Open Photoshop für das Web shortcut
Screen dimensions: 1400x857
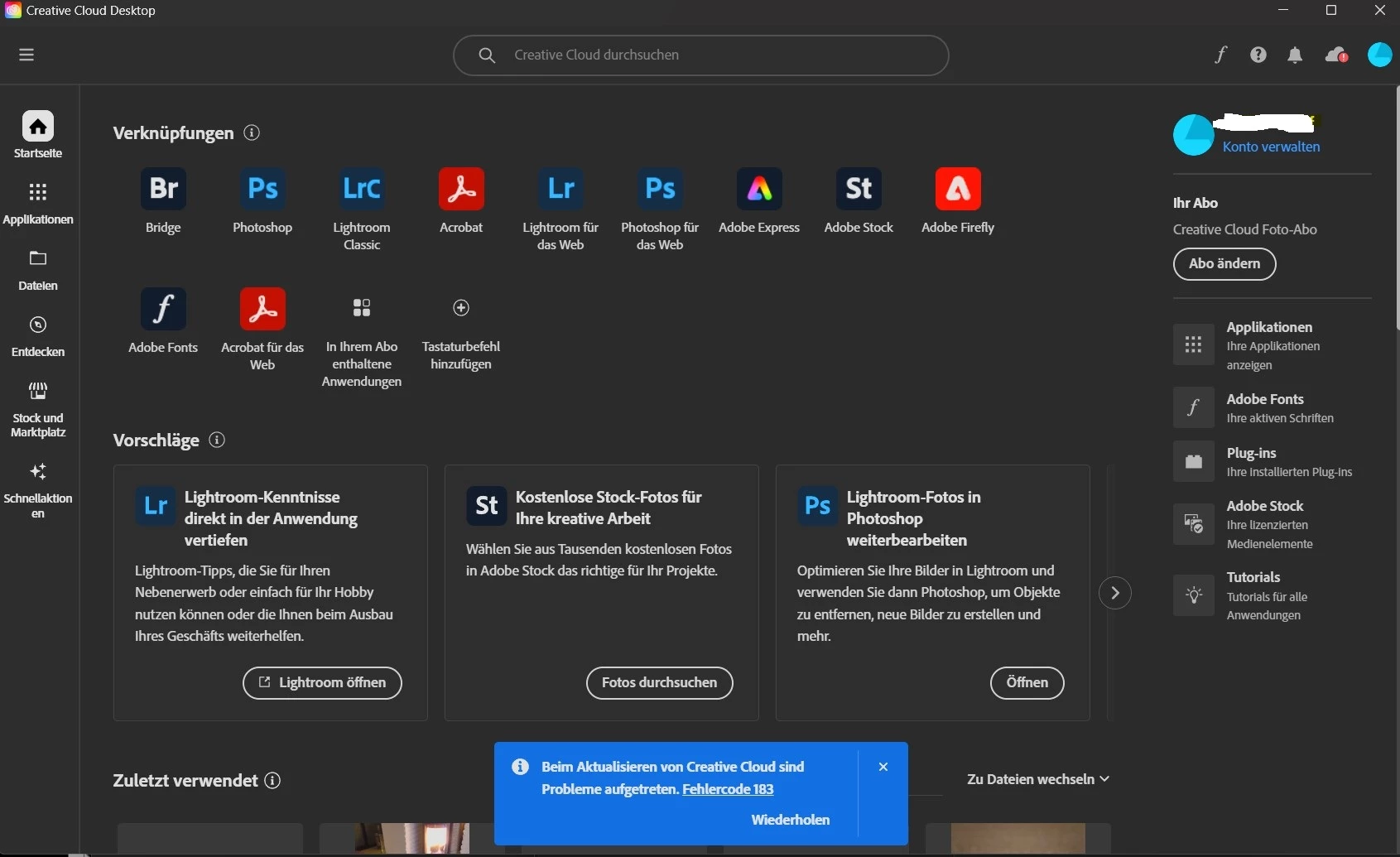660,189
